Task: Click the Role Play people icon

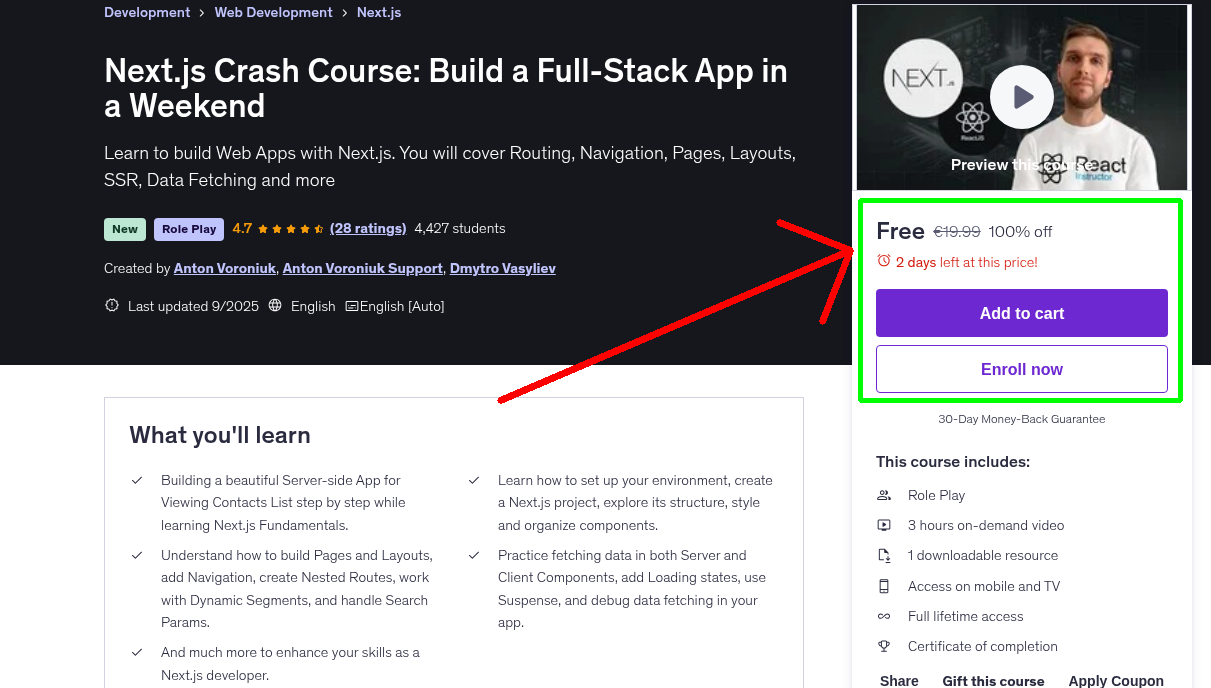Action: pyautogui.click(x=884, y=495)
